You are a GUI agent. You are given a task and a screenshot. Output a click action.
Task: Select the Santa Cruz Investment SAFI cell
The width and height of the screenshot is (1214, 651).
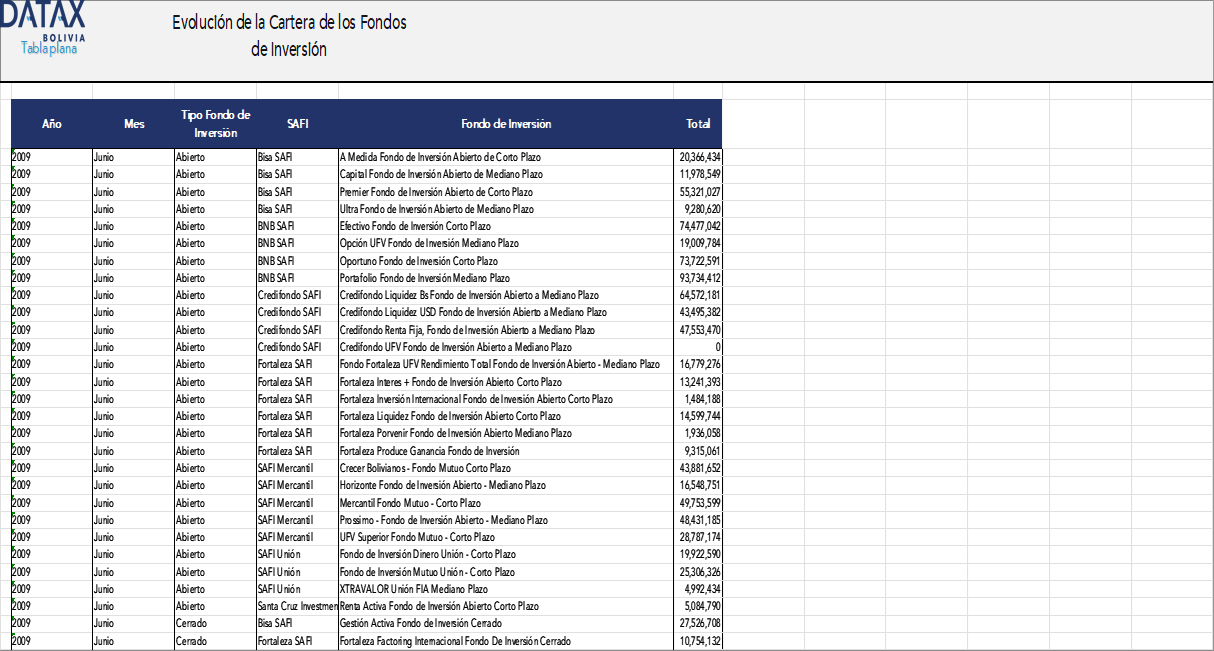coord(297,606)
